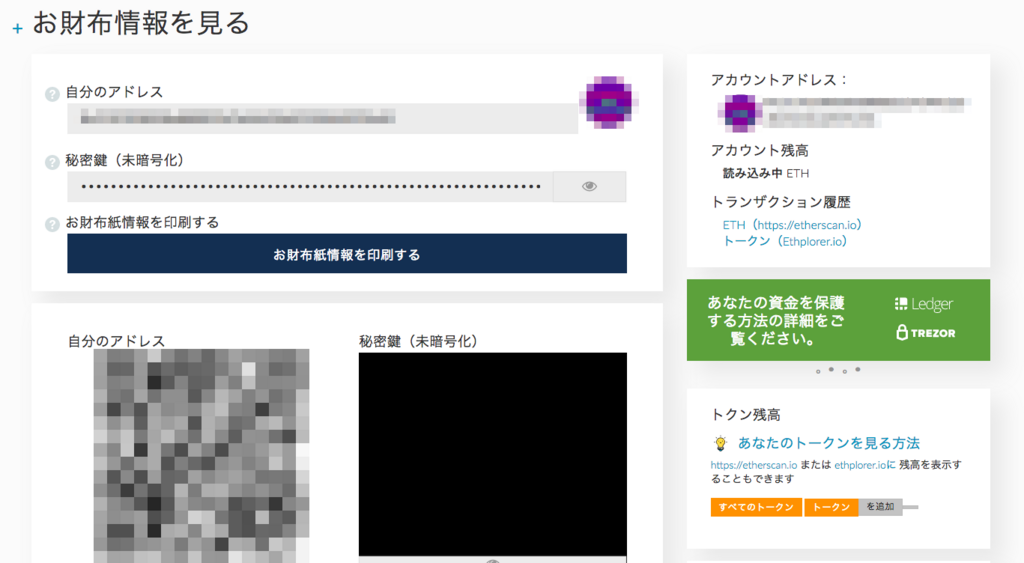
Task: Open あなたのトークンを見る方法 link
Action: pyautogui.click(x=829, y=443)
